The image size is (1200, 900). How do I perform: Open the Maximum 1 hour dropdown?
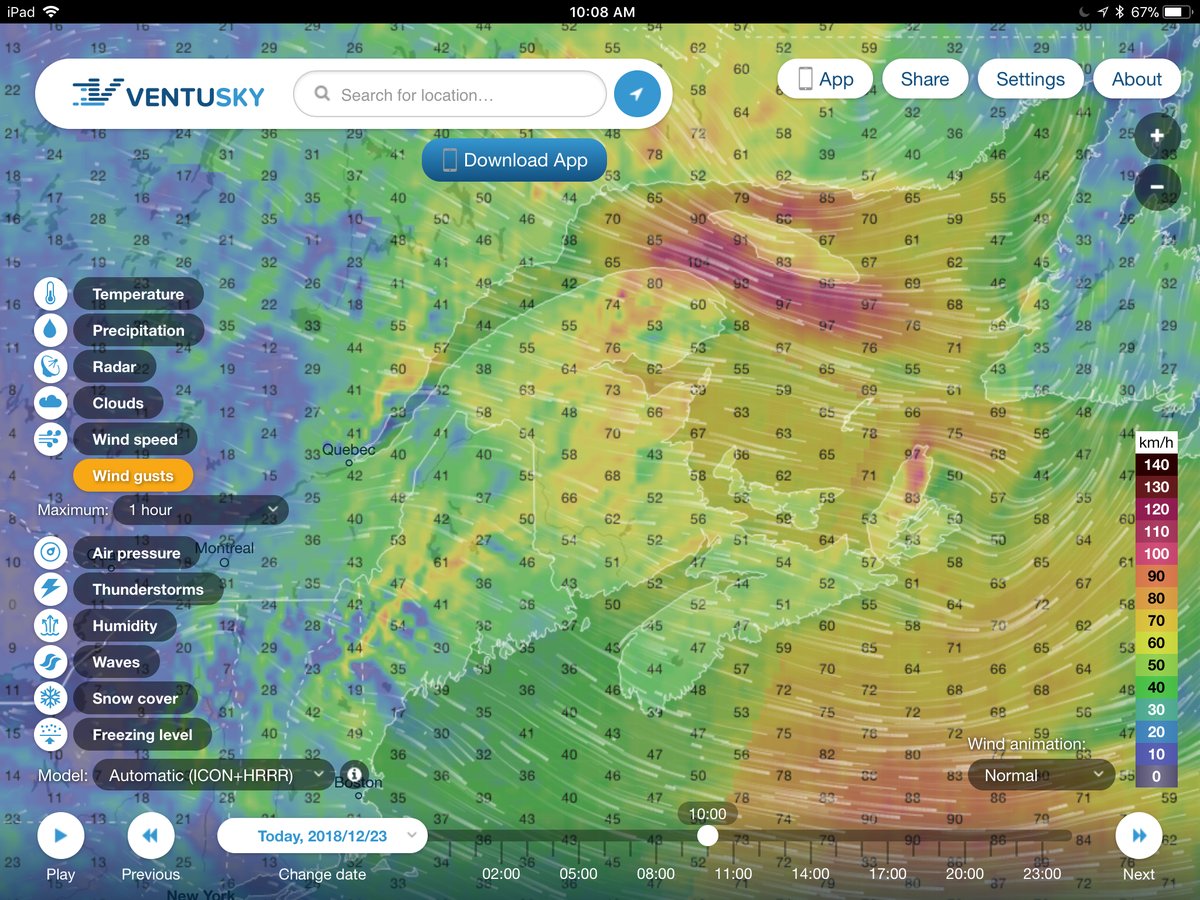pos(200,510)
